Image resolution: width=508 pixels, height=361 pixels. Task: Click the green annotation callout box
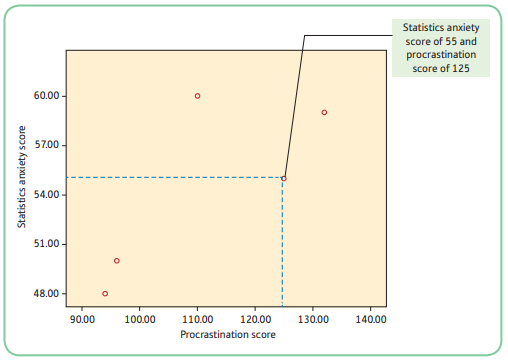point(441,48)
